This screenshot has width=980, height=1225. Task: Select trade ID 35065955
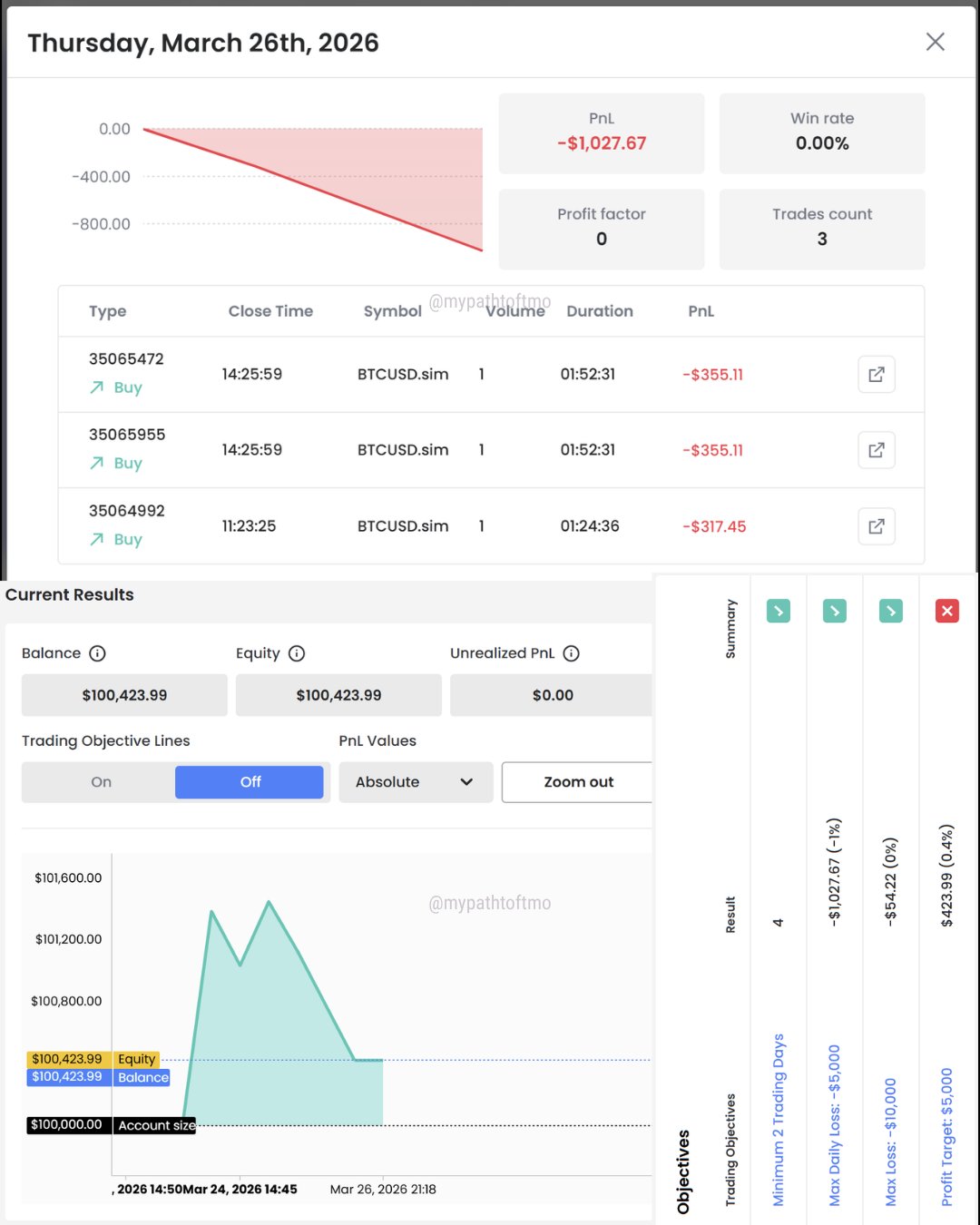pyautogui.click(x=127, y=435)
